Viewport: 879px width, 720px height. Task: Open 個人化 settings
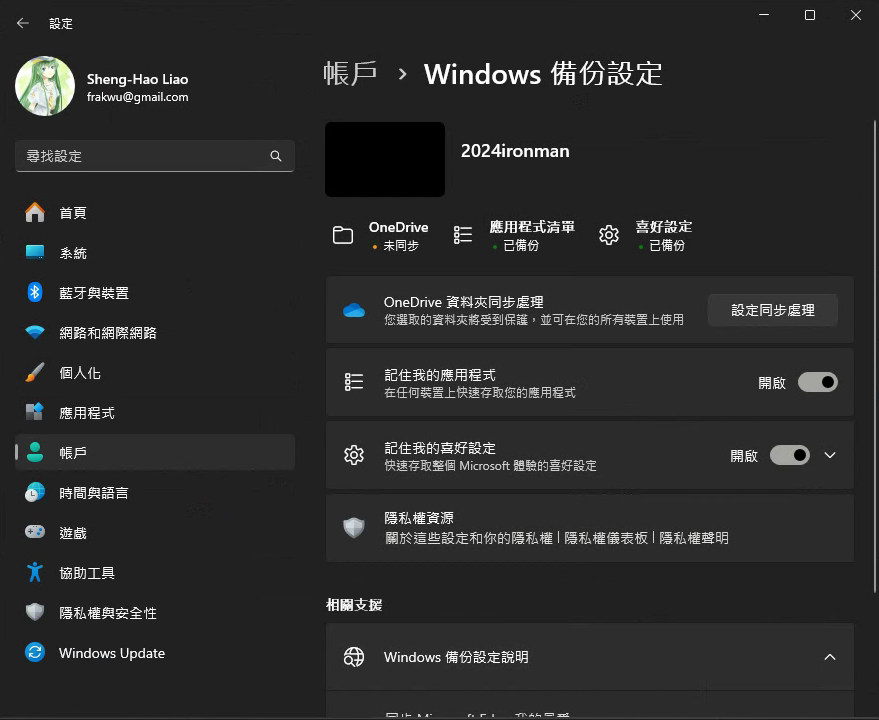[x=155, y=372]
